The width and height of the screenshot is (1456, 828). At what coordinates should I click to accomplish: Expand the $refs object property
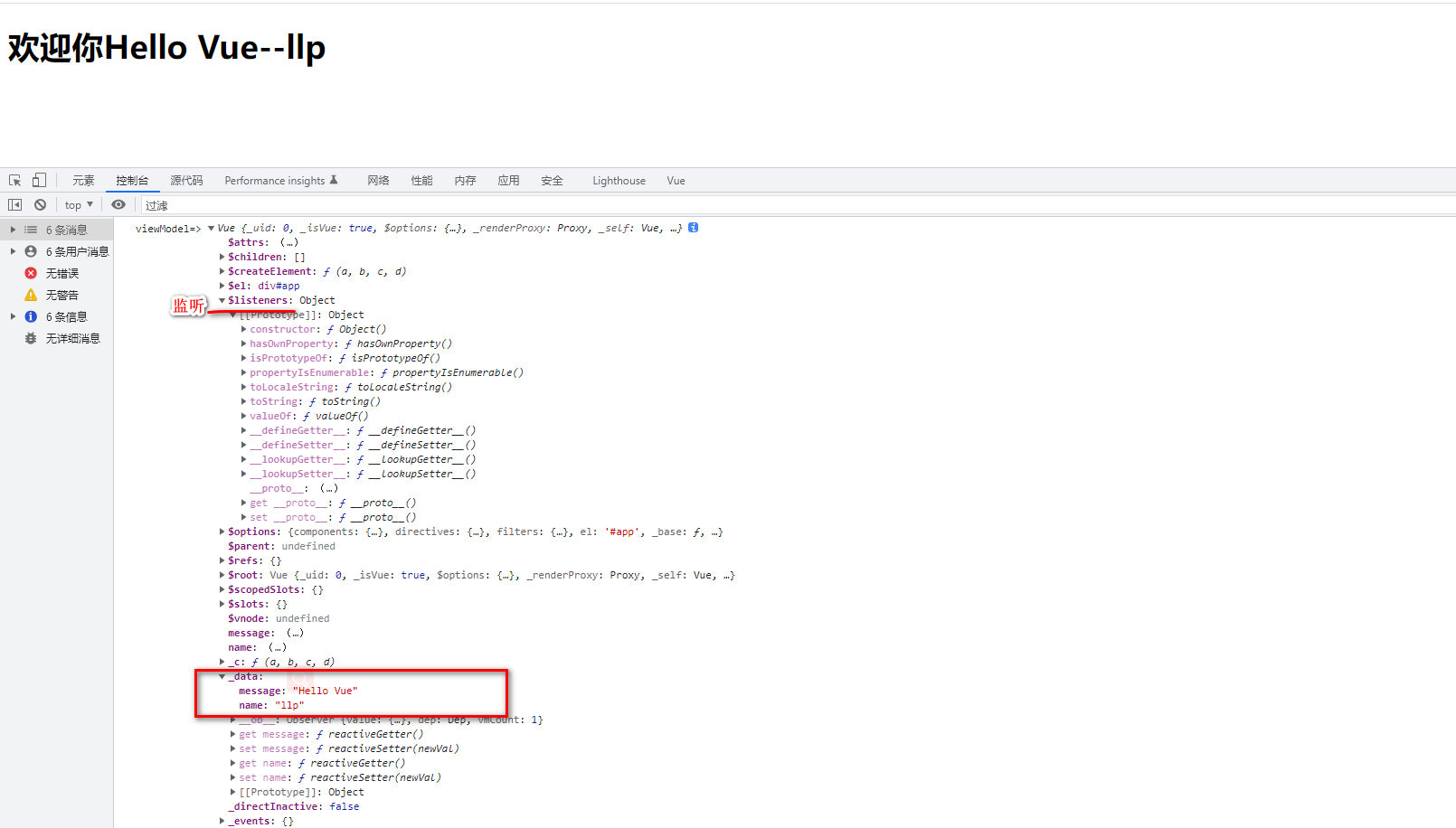222,560
